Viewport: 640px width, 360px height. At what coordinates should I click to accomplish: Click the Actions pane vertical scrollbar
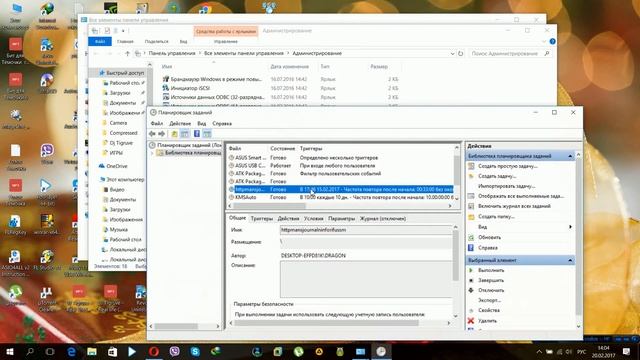click(578, 240)
